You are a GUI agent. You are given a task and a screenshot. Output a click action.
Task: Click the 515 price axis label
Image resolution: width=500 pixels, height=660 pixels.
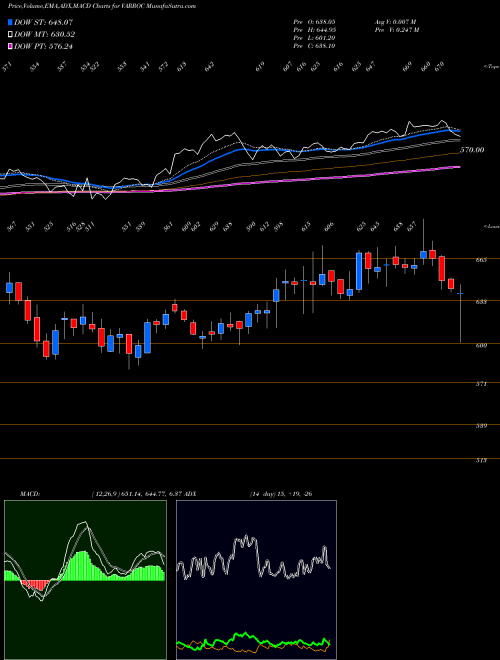(481, 460)
